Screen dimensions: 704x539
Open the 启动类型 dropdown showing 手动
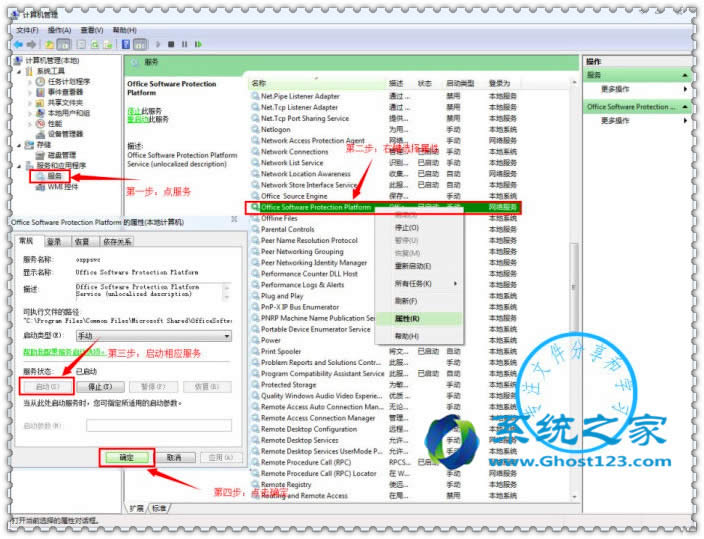(154, 336)
